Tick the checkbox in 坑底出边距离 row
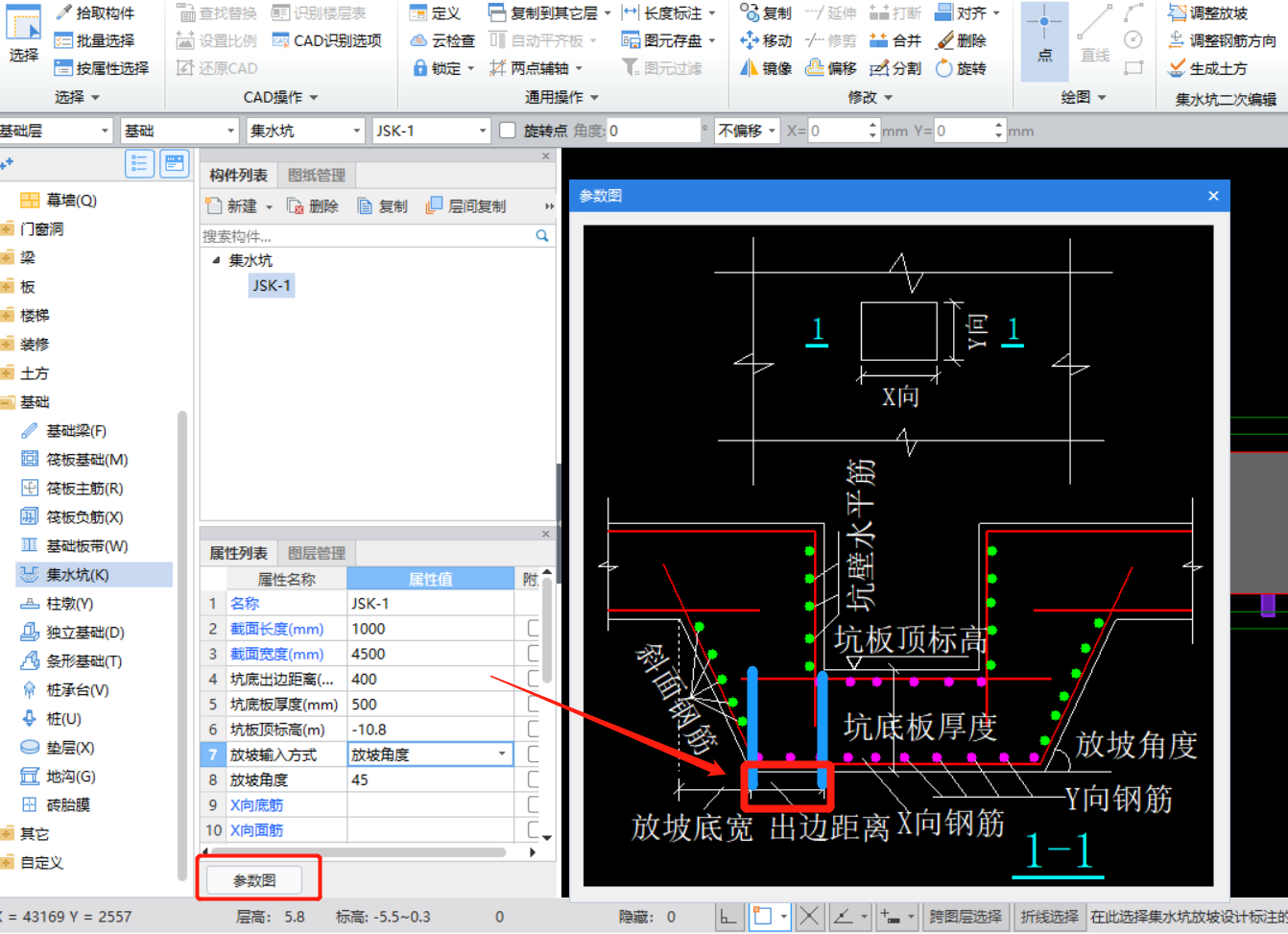This screenshot has height=934, width=1288. click(533, 679)
